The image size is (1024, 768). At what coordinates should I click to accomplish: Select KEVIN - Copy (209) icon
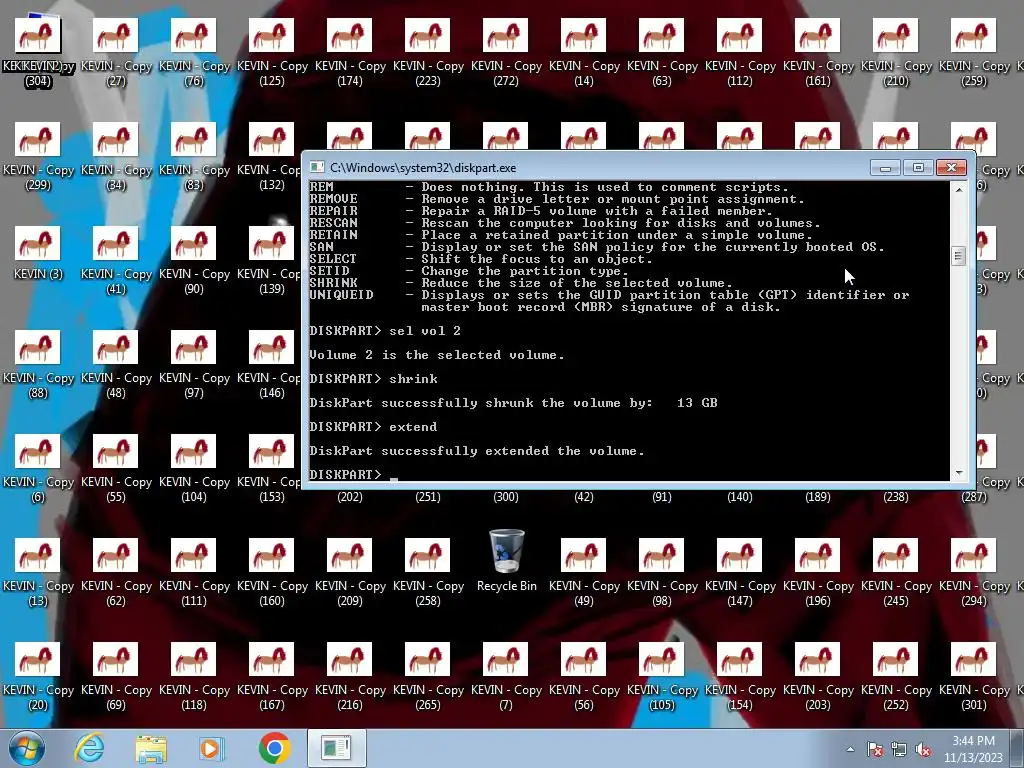click(x=349, y=572)
